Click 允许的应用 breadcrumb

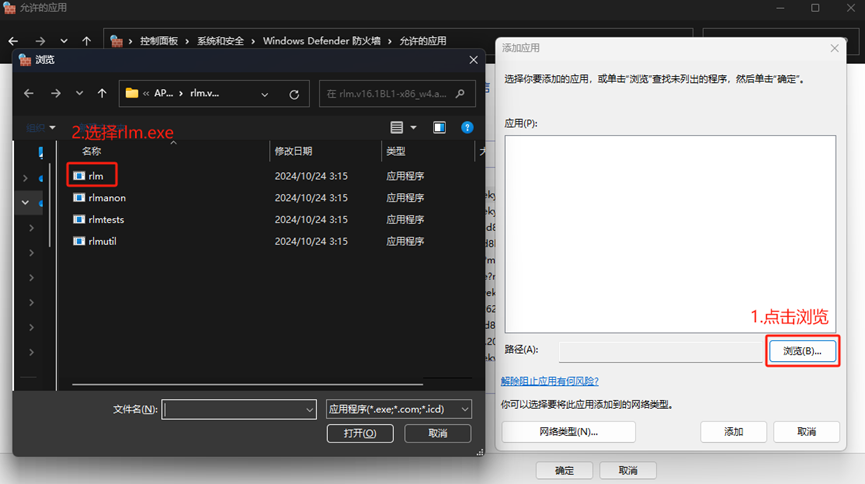coord(423,41)
